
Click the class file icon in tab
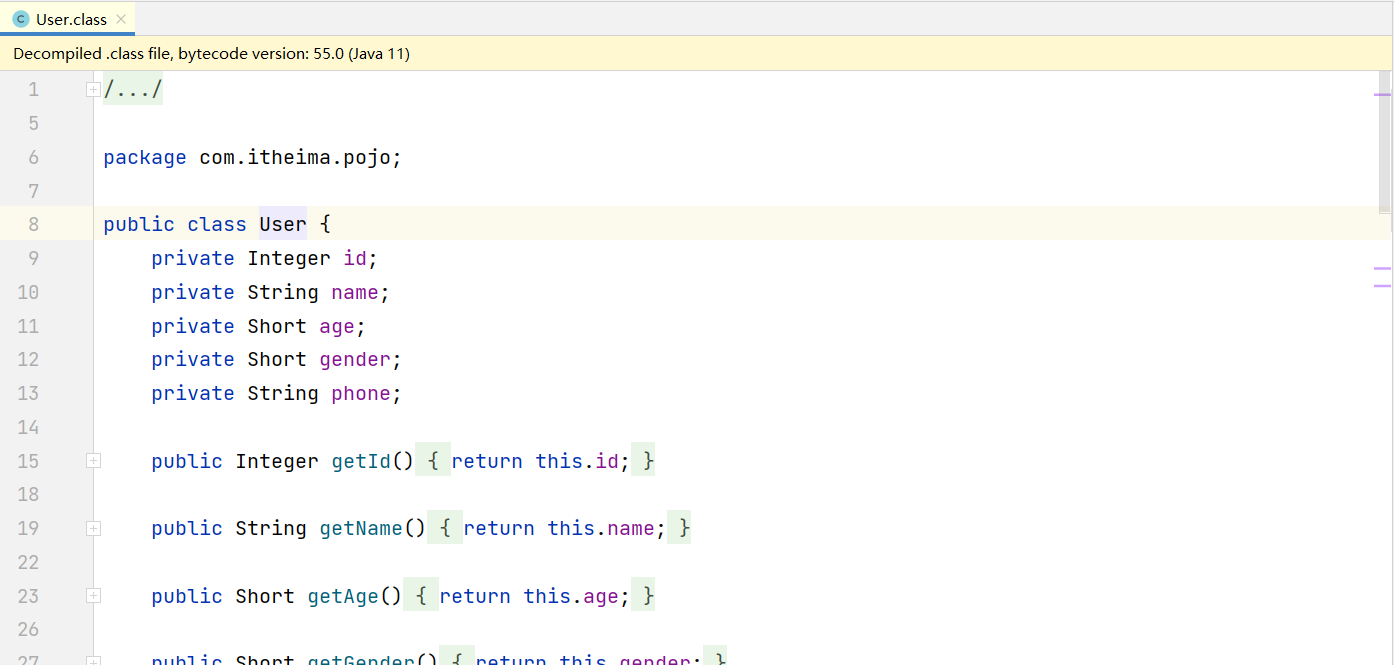(x=21, y=19)
